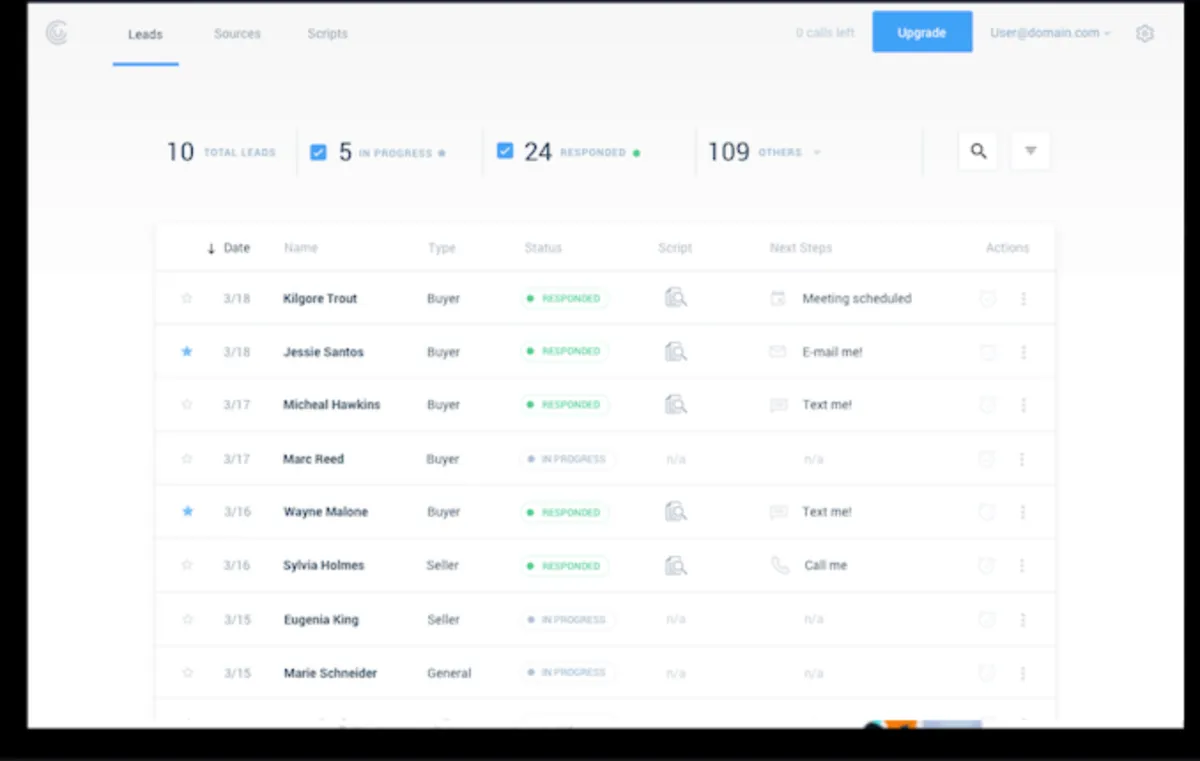This screenshot has width=1200, height=761.
Task: Click action shield icon for Jessie Santos
Action: click(987, 352)
